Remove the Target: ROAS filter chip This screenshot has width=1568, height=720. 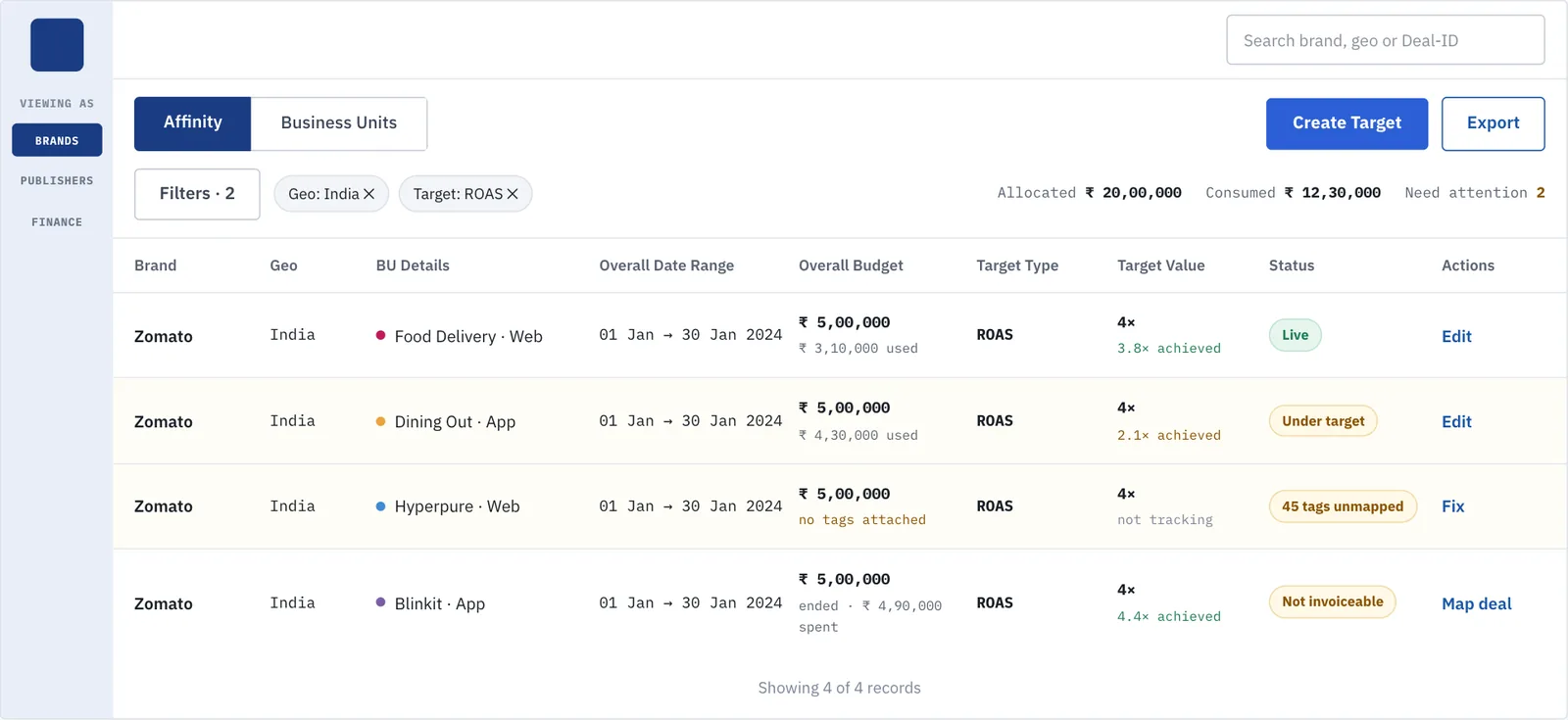(513, 194)
